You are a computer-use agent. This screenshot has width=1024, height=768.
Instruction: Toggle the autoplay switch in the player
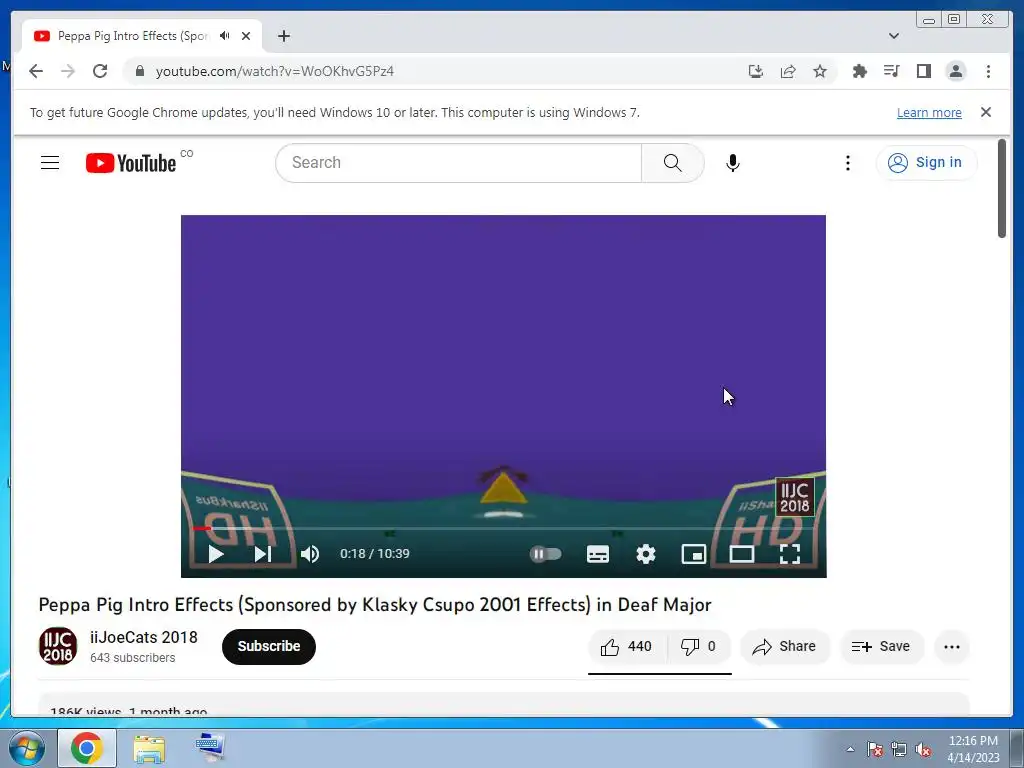[x=545, y=554]
